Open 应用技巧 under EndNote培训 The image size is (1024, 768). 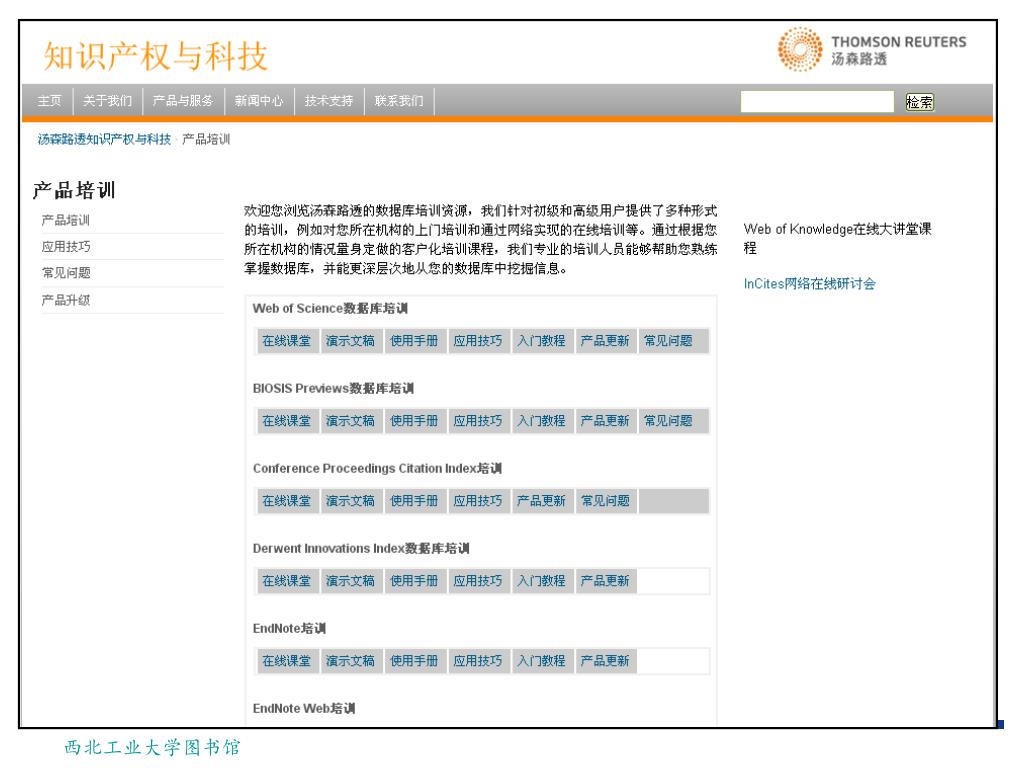pyautogui.click(x=478, y=661)
